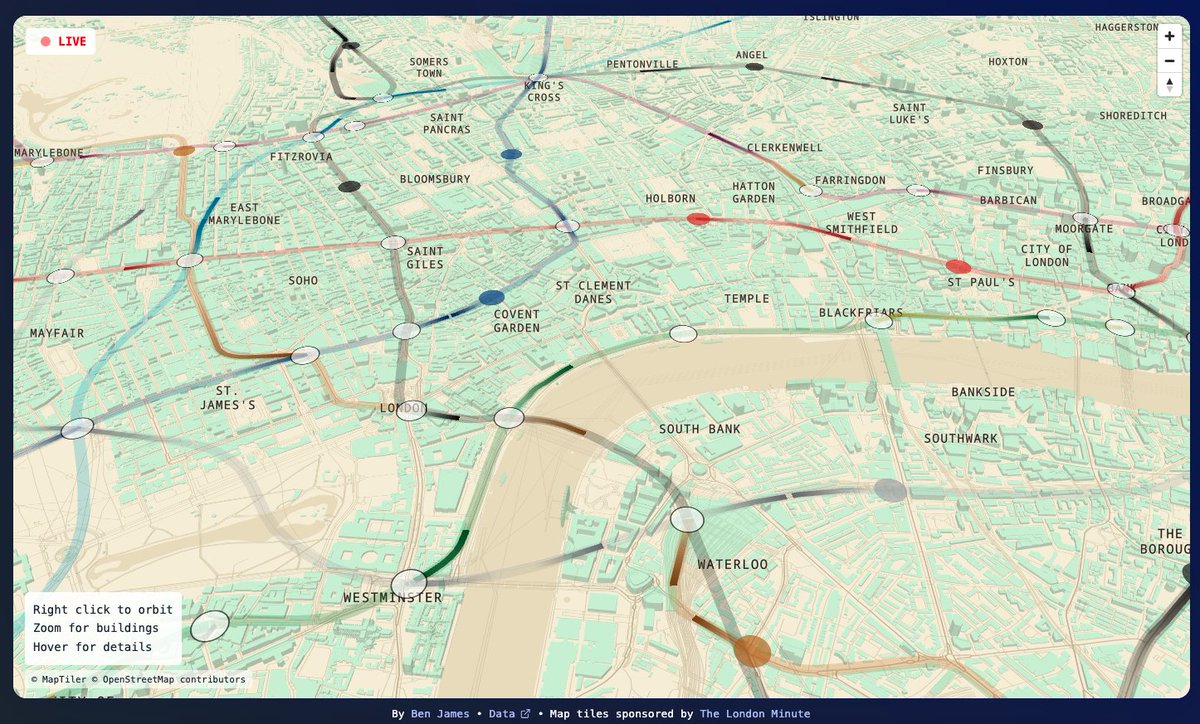The height and width of the screenshot is (724, 1200).
Task: Select the black train marker near Shoreditch
Action: pos(1033,125)
